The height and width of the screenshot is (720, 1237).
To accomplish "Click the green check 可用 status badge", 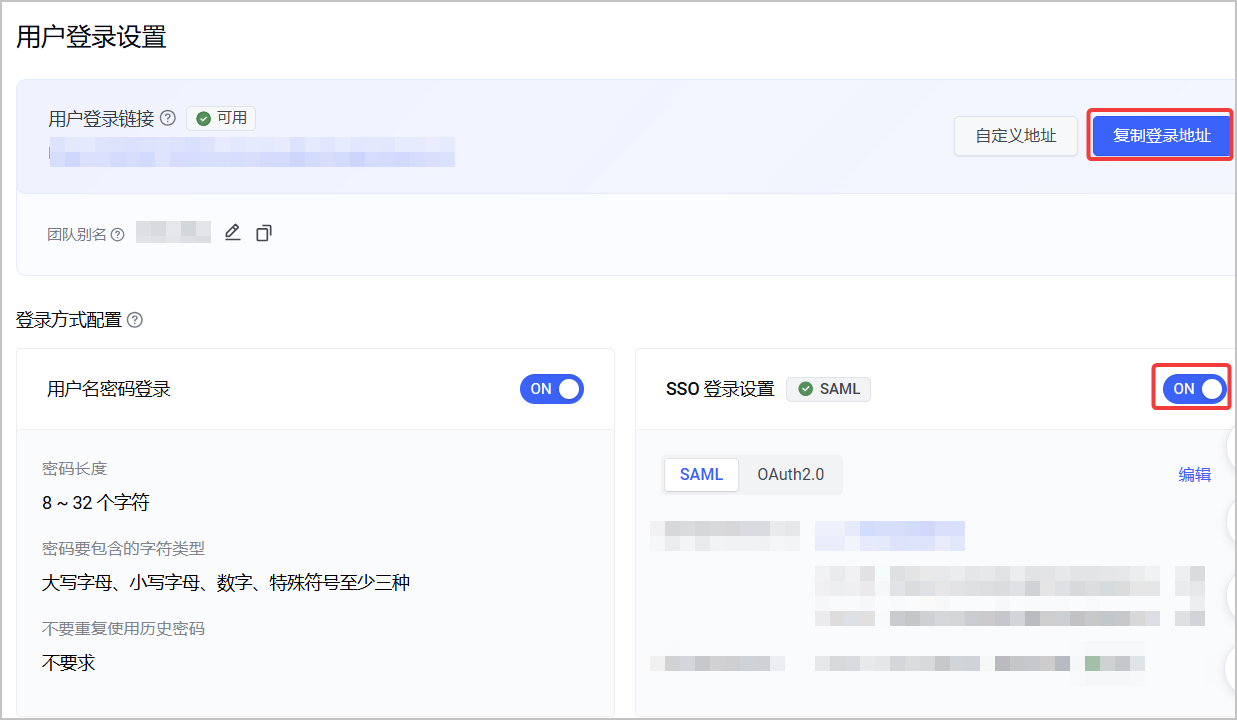I will [221, 118].
